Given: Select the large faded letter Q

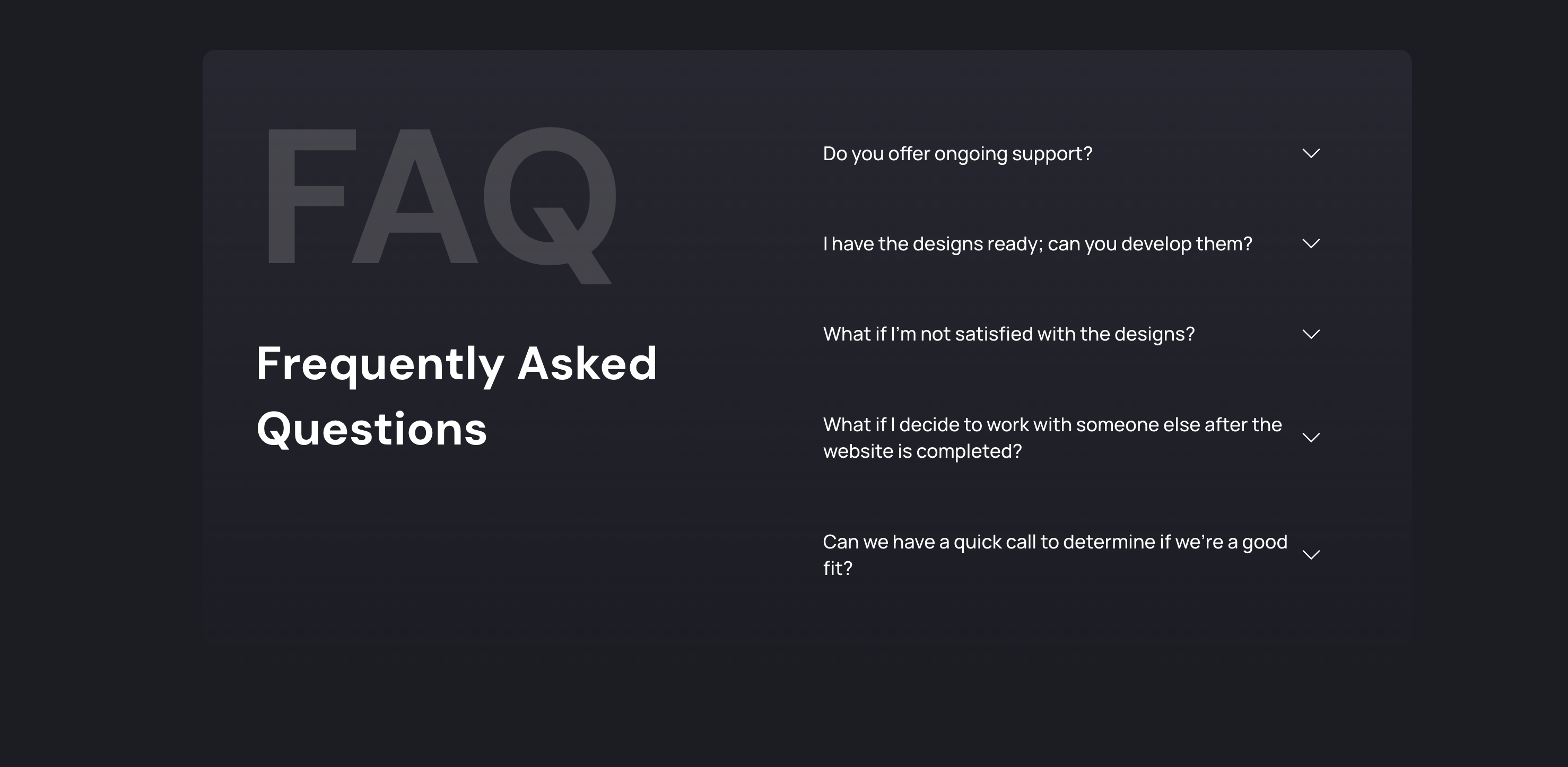Looking at the screenshot, I should pos(550,205).
